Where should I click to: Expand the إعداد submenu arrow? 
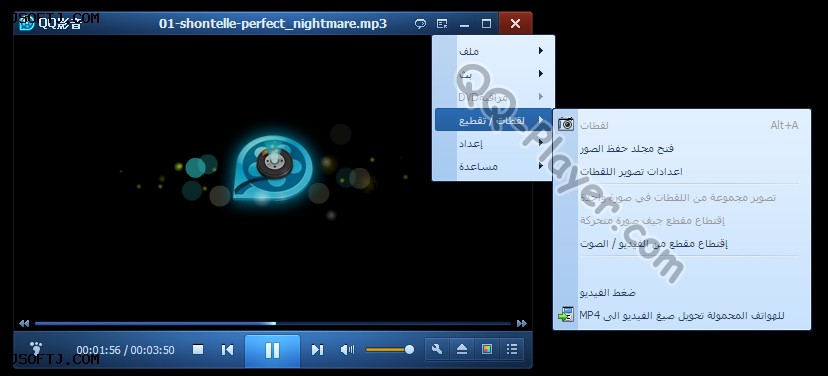[x=541, y=143]
